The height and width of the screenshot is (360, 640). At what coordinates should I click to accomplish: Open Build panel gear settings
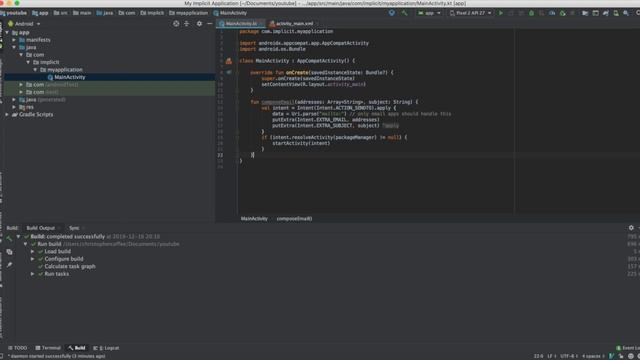[631, 228]
